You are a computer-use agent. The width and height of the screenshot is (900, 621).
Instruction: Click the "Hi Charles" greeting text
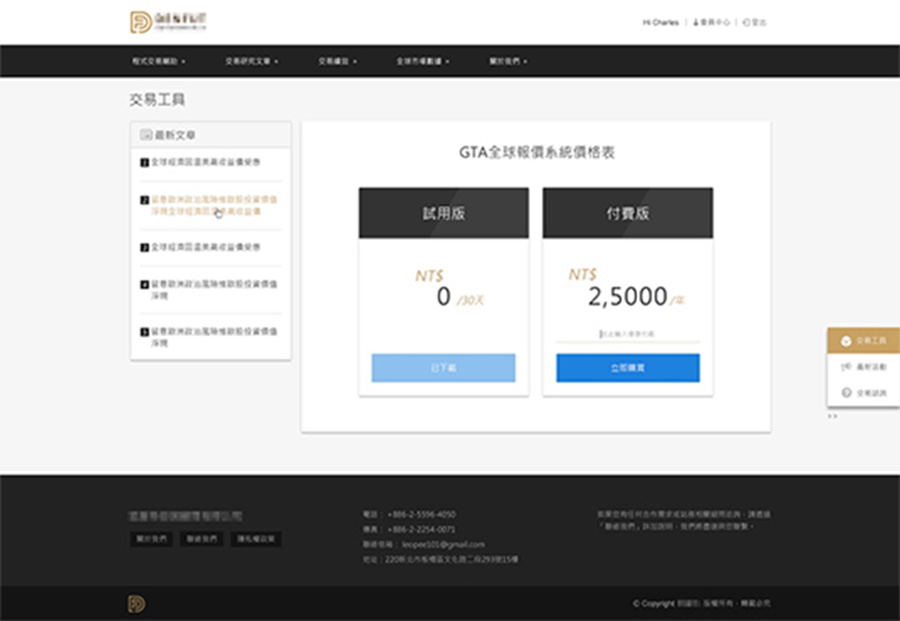[x=660, y=22]
